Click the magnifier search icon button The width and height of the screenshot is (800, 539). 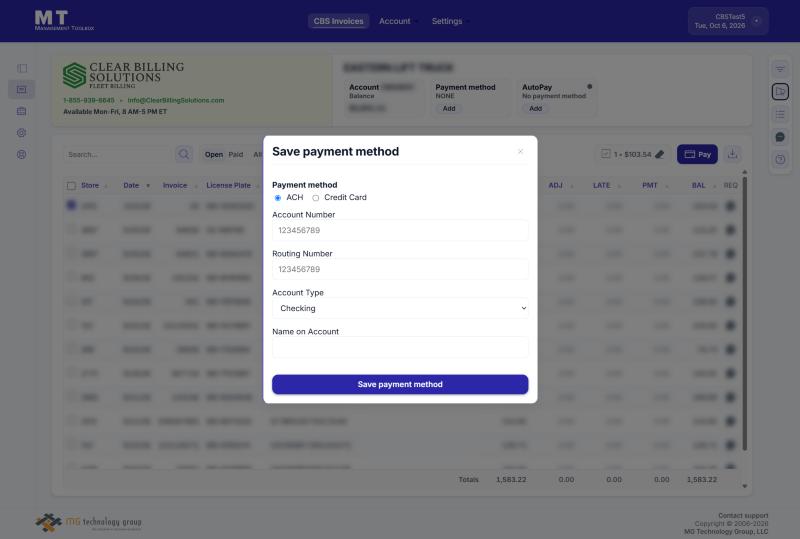pos(184,154)
